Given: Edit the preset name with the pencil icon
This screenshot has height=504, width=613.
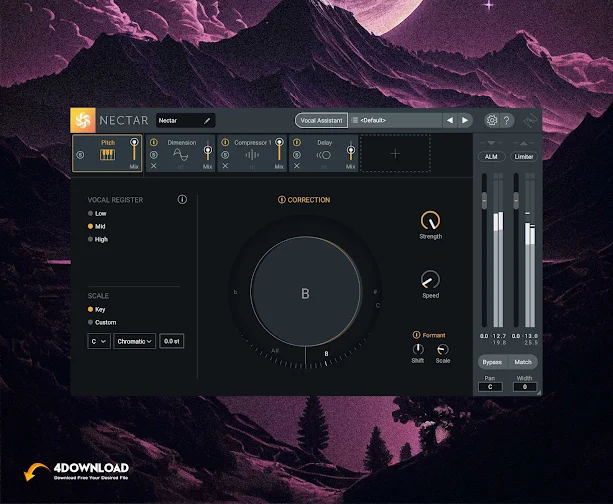Looking at the screenshot, I should pyautogui.click(x=207, y=121).
